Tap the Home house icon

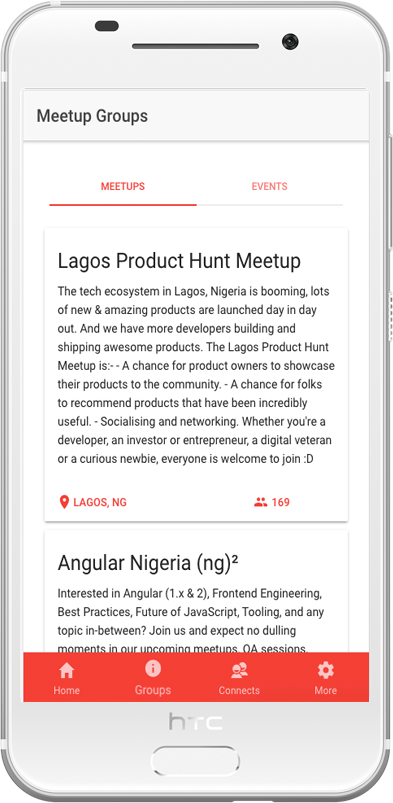(67, 670)
